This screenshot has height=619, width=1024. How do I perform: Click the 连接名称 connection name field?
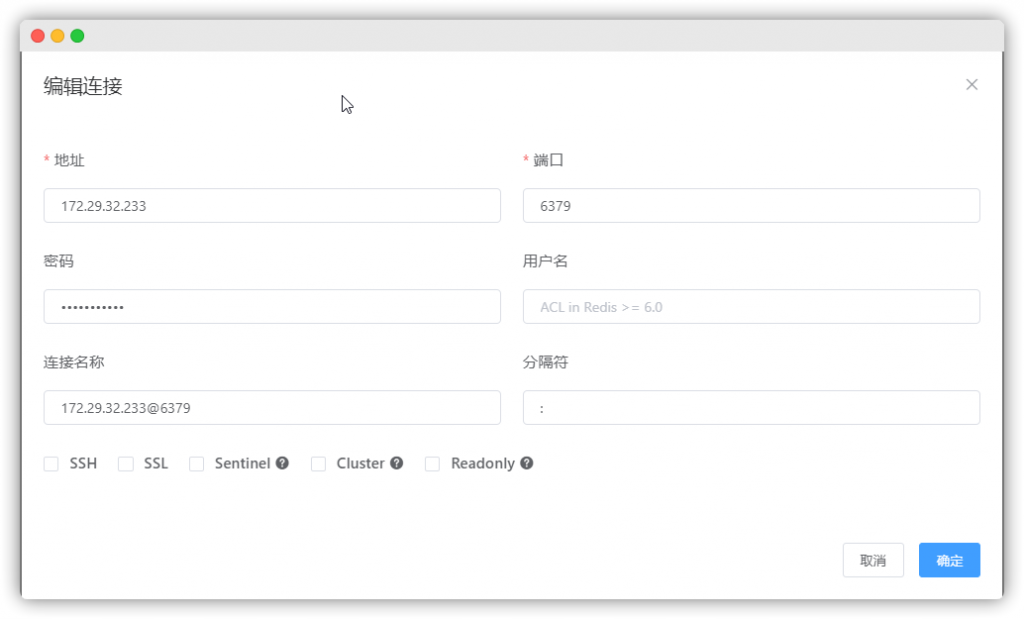tap(272, 408)
